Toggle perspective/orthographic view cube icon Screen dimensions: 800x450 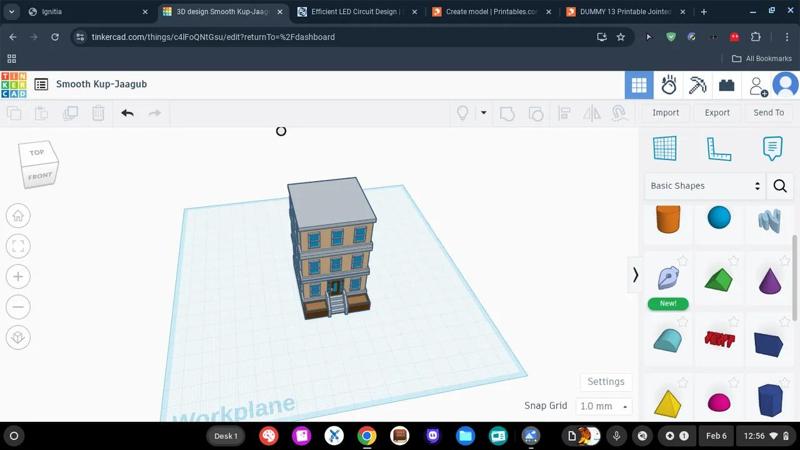point(18,337)
